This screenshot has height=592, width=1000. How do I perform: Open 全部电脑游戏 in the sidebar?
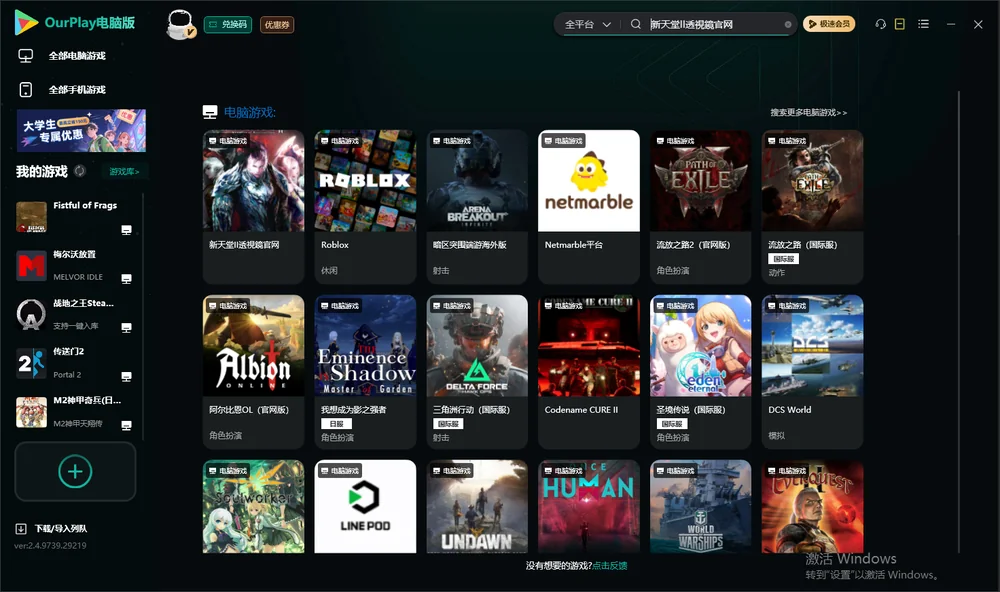click(x=62, y=56)
